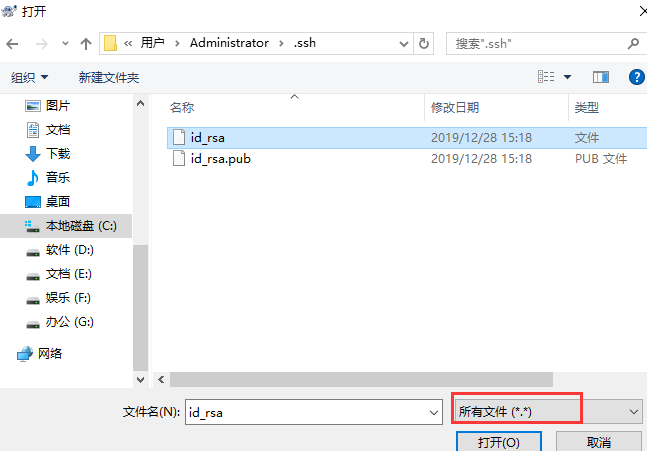Select the id_rsa.pub file
This screenshot has height=451, width=647.
pyautogui.click(x=220, y=159)
